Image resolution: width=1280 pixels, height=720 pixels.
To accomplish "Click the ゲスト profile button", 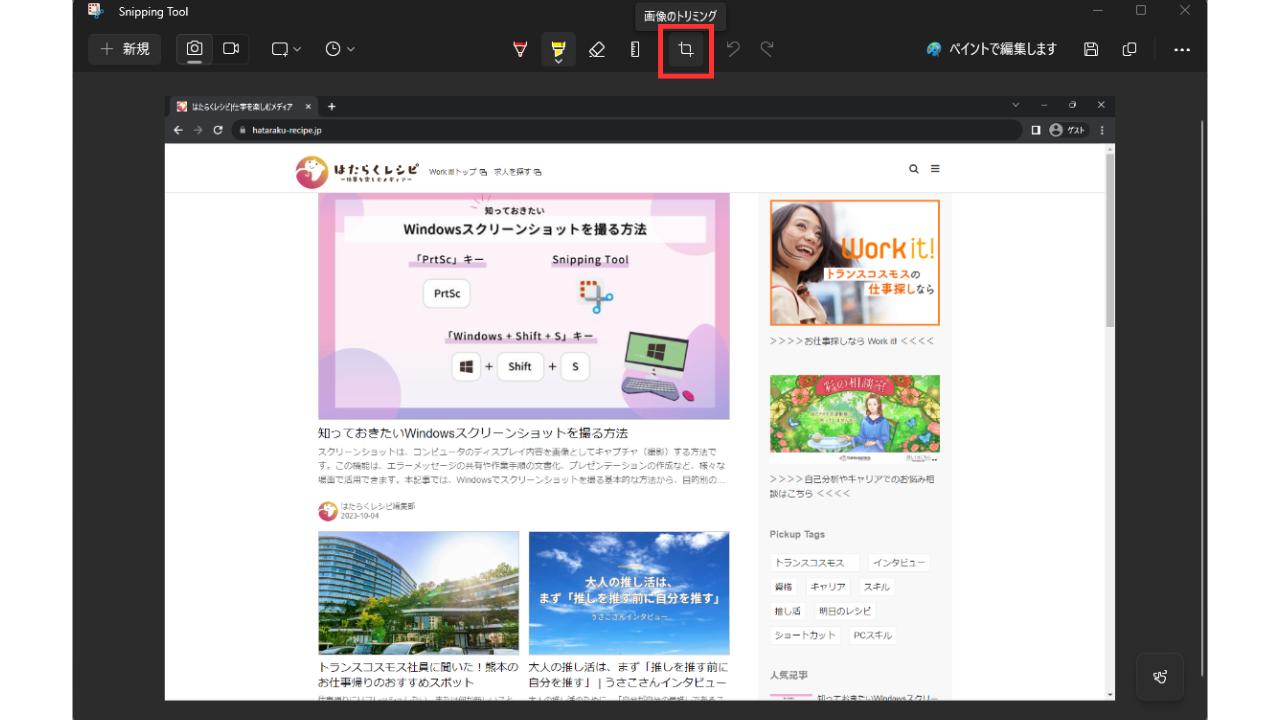I will (1068, 130).
